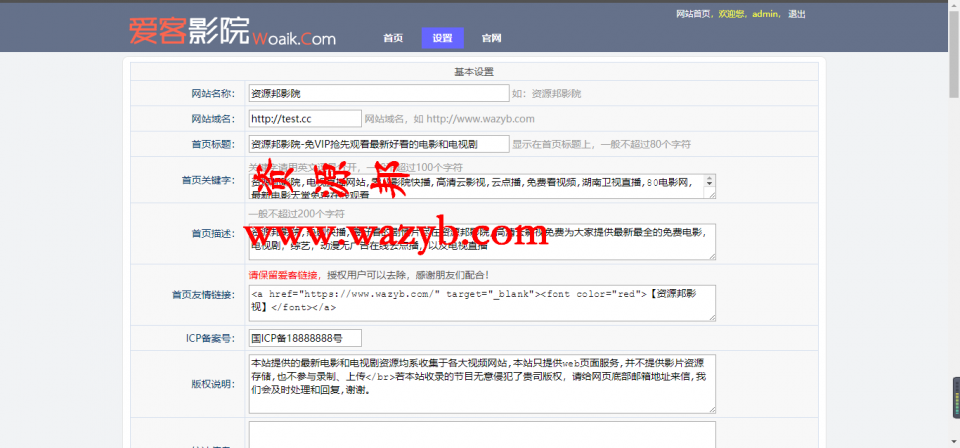Screen dimensions: 960x448
Task: Click the red 请保留爱客链接 notice text
Action: click(285, 275)
